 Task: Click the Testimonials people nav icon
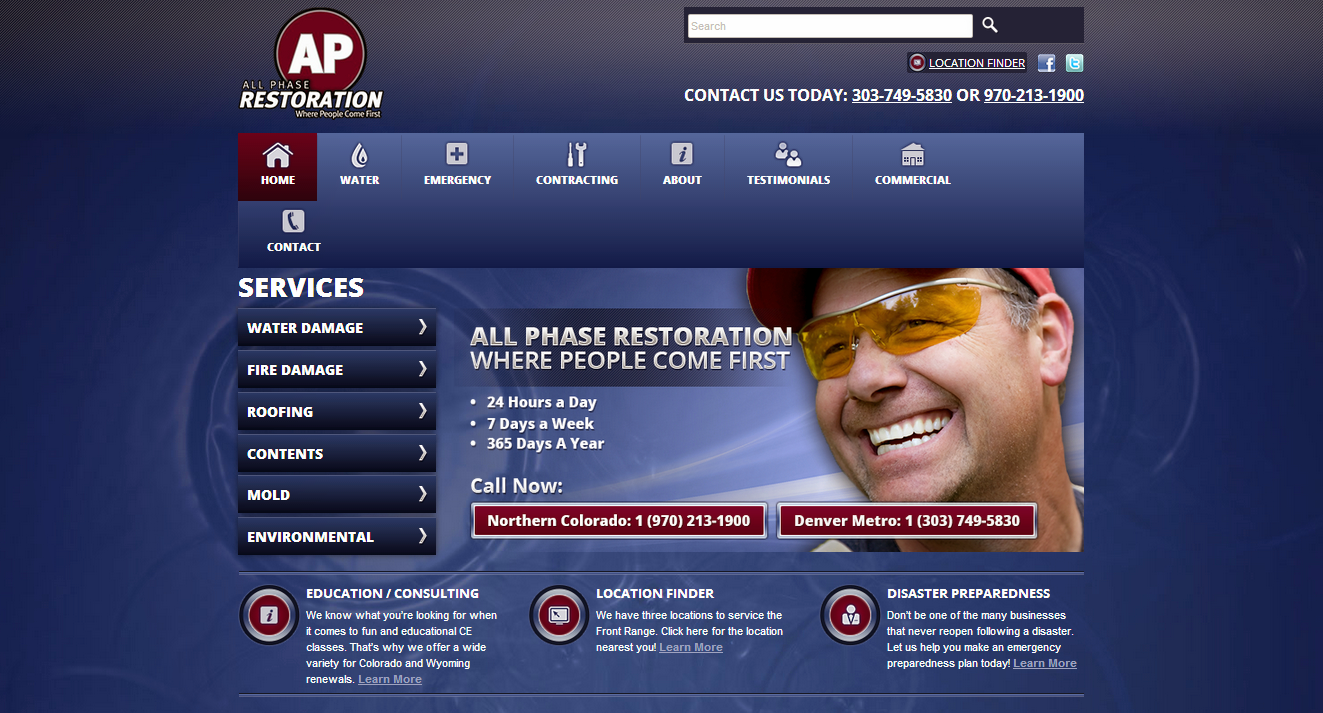pyautogui.click(x=788, y=154)
